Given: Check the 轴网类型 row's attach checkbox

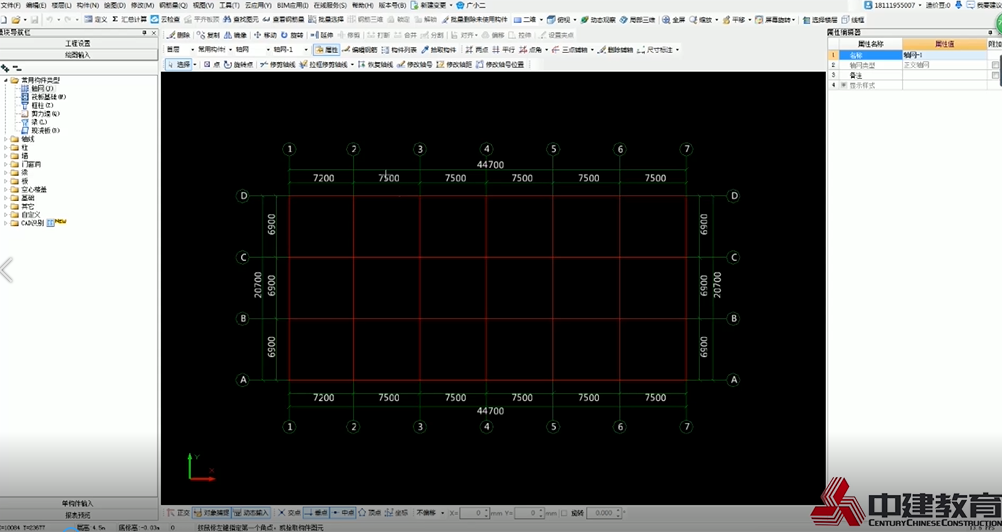Looking at the screenshot, I should click(995, 65).
